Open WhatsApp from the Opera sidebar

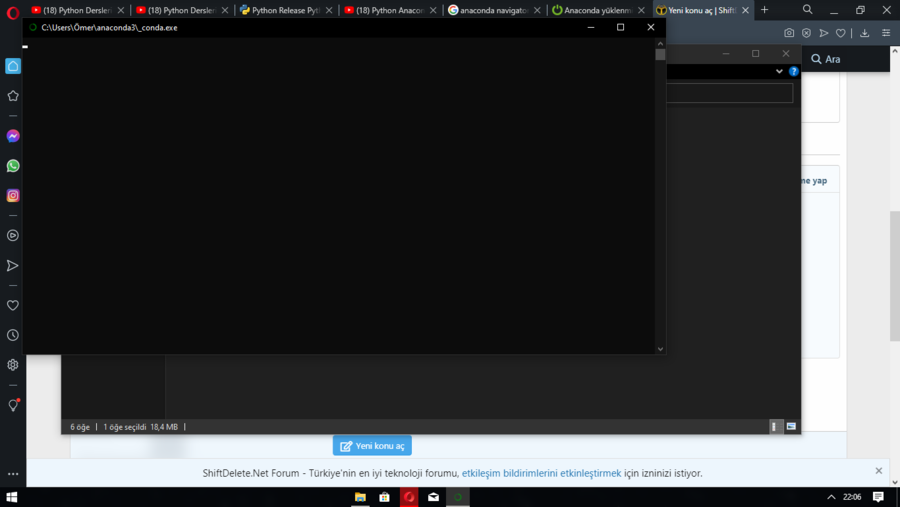pyautogui.click(x=13, y=166)
